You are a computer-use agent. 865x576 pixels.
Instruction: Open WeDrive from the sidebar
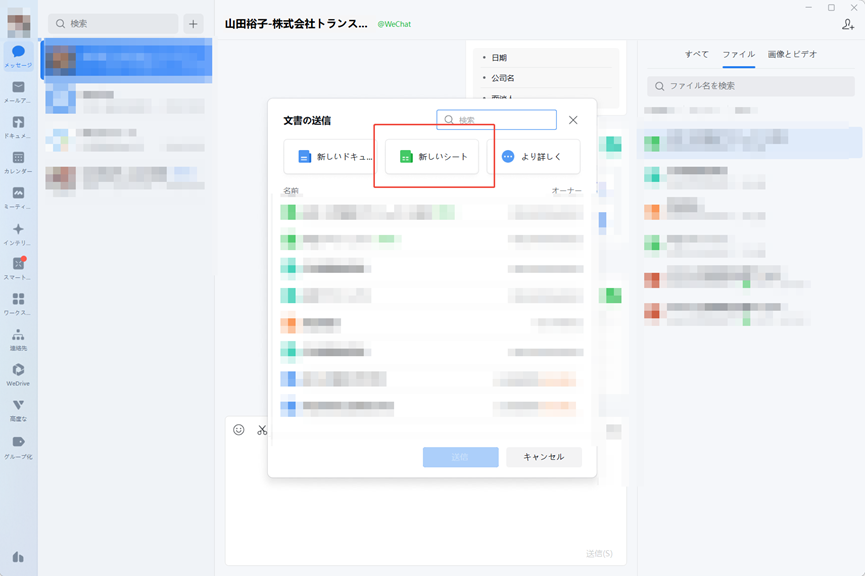(x=18, y=374)
